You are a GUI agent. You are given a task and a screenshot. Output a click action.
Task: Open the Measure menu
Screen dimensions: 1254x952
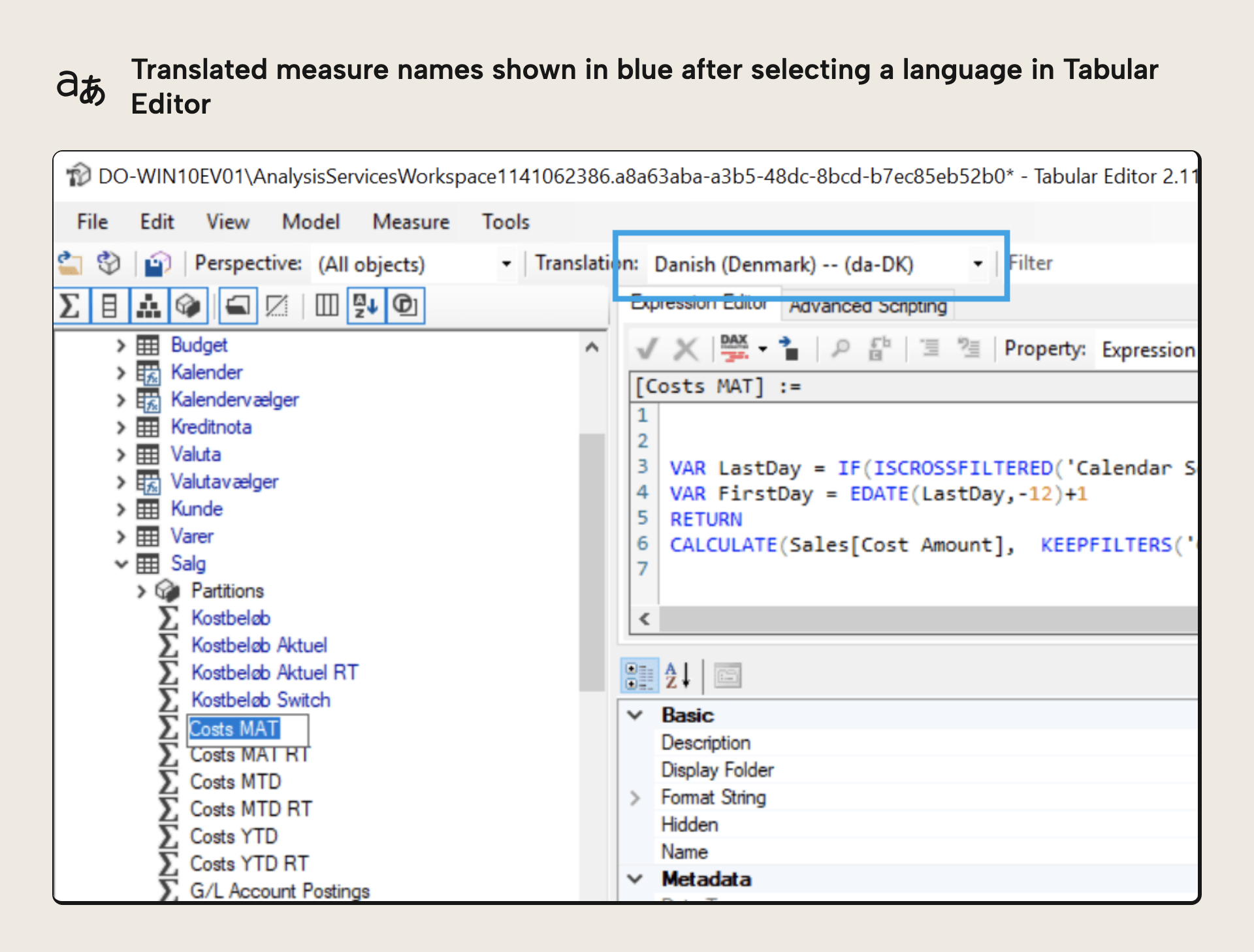pyautogui.click(x=411, y=222)
